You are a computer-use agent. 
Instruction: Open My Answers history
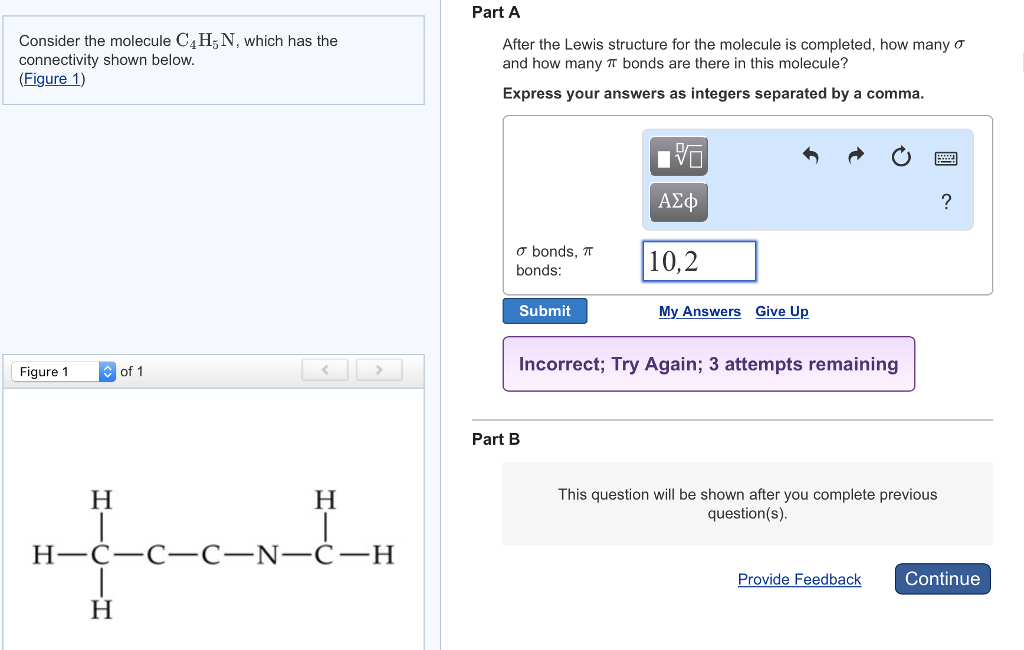pos(699,311)
